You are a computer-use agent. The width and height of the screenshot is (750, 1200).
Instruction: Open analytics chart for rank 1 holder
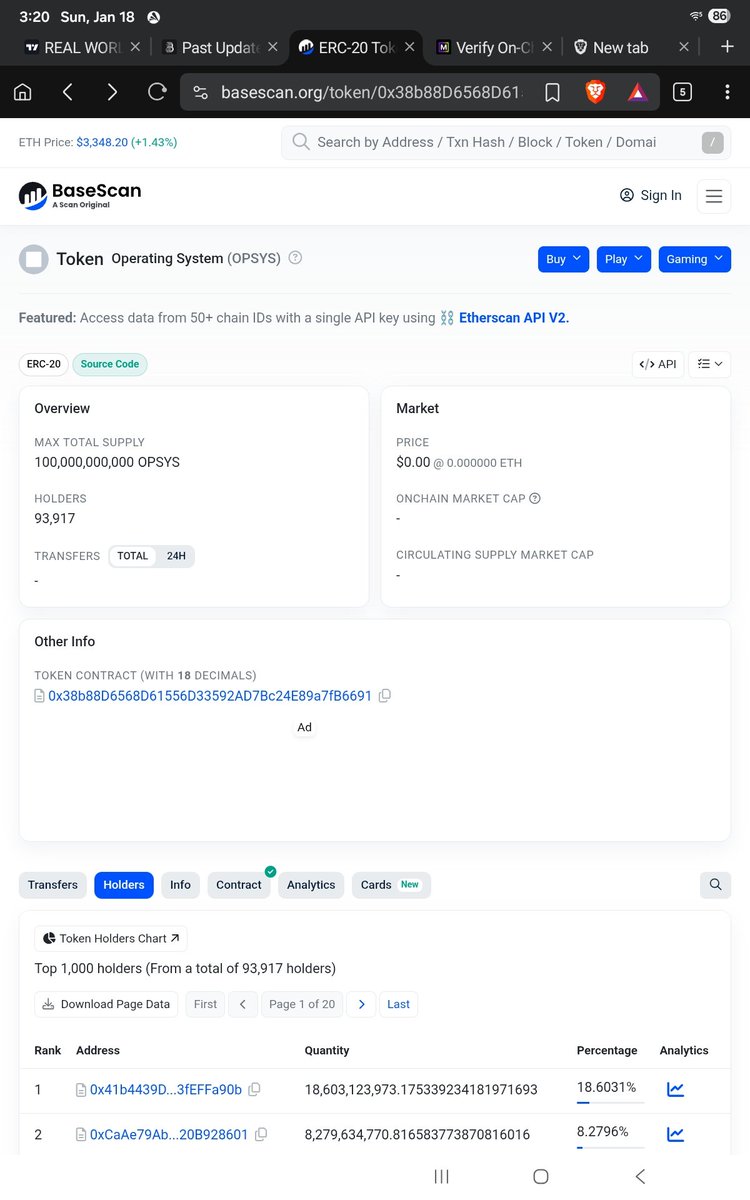pyautogui.click(x=676, y=1090)
